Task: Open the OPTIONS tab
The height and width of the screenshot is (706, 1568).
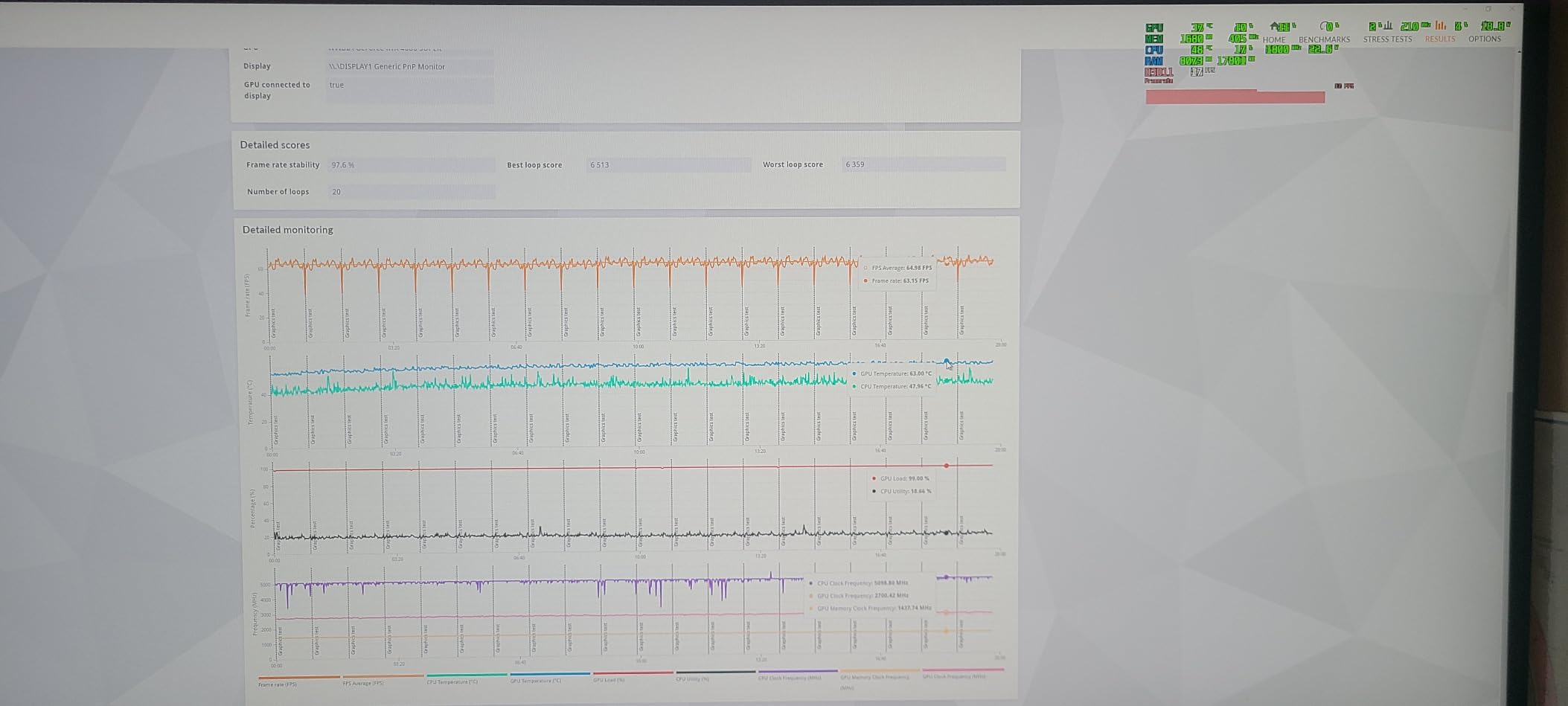Action: pyautogui.click(x=1484, y=39)
